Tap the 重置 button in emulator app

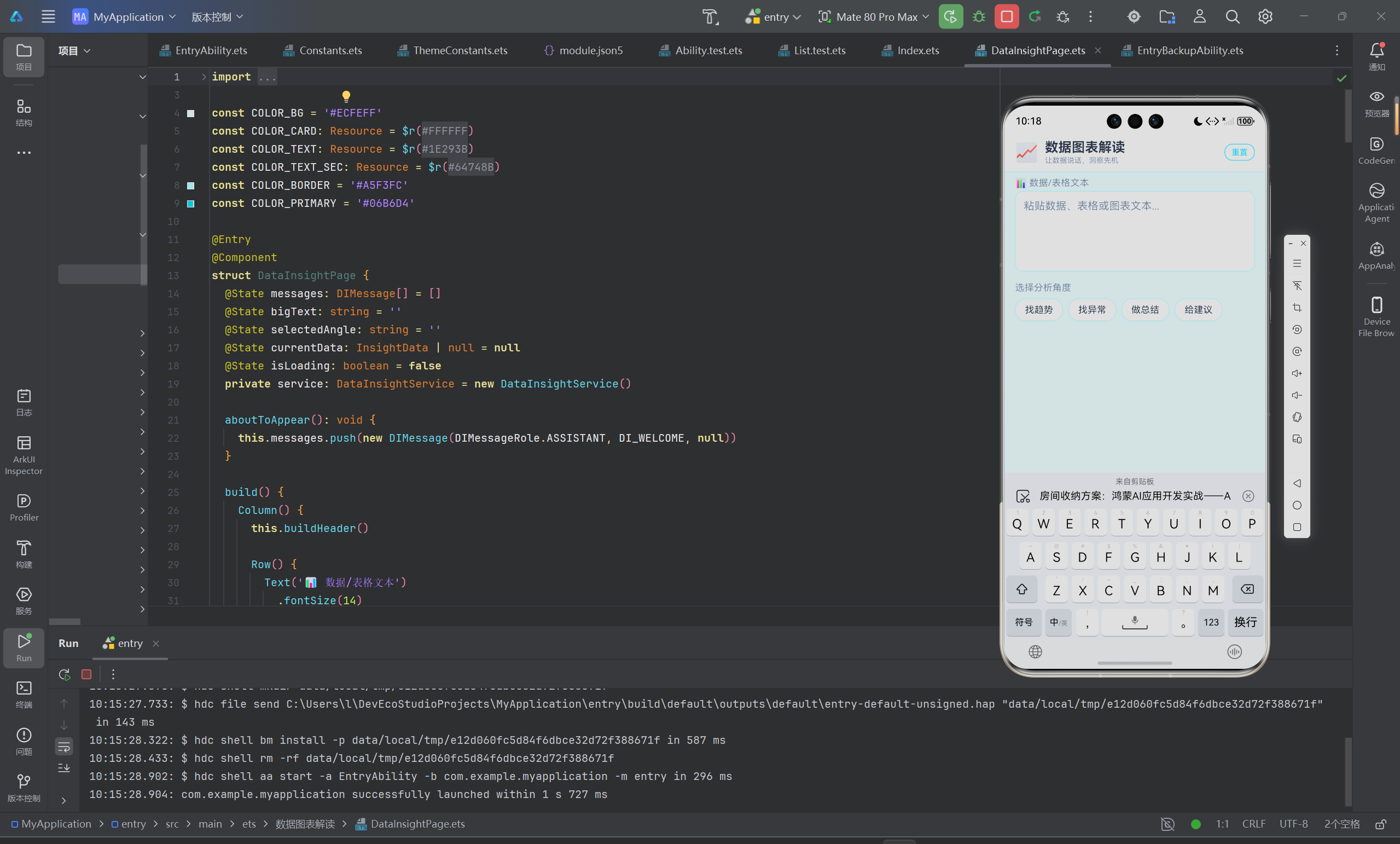pyautogui.click(x=1239, y=152)
